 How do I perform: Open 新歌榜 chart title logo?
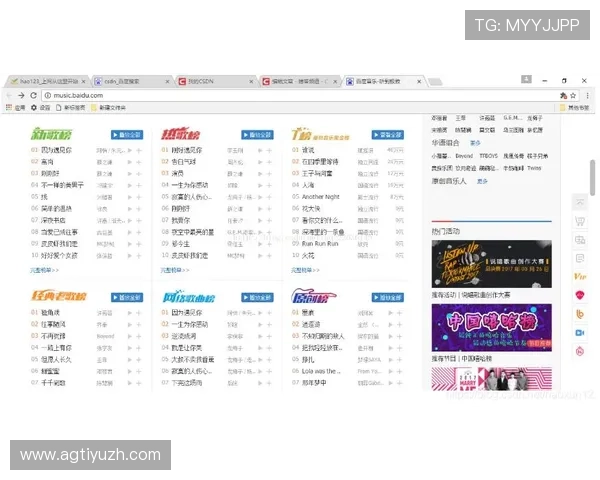51,134
